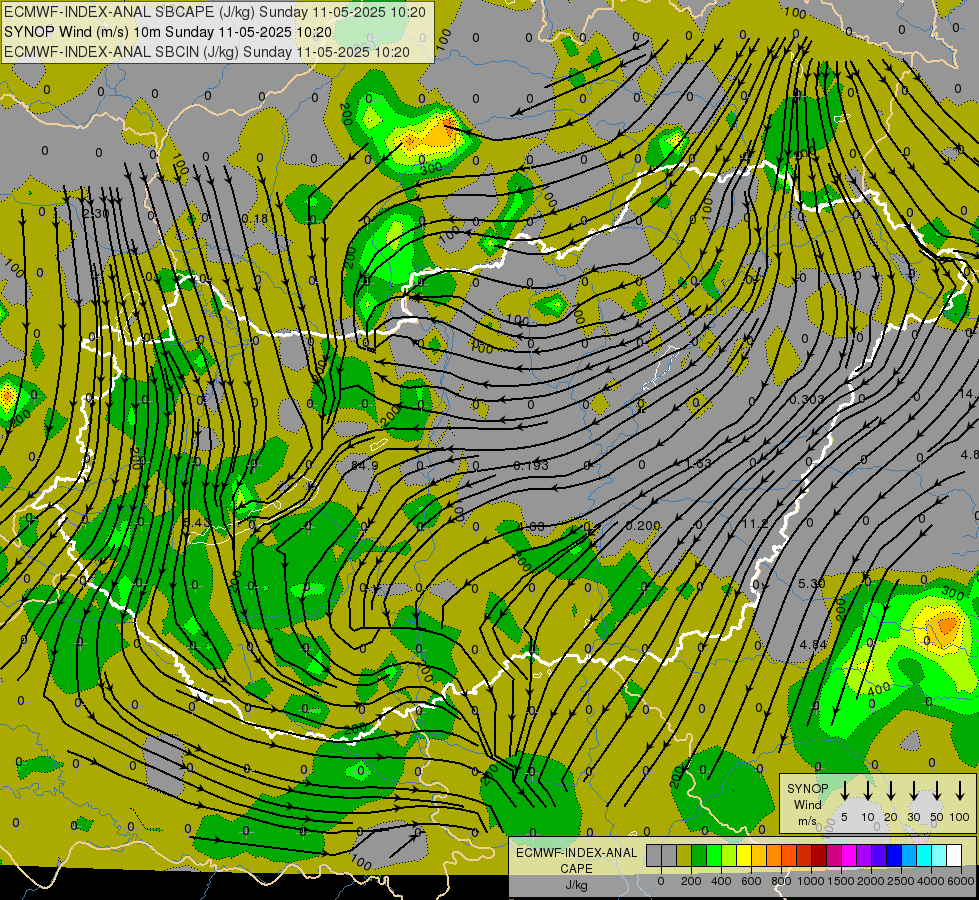The image size is (979, 900).
Task: Click the 30 m/s wind arrow in legend
Action: tap(913, 791)
